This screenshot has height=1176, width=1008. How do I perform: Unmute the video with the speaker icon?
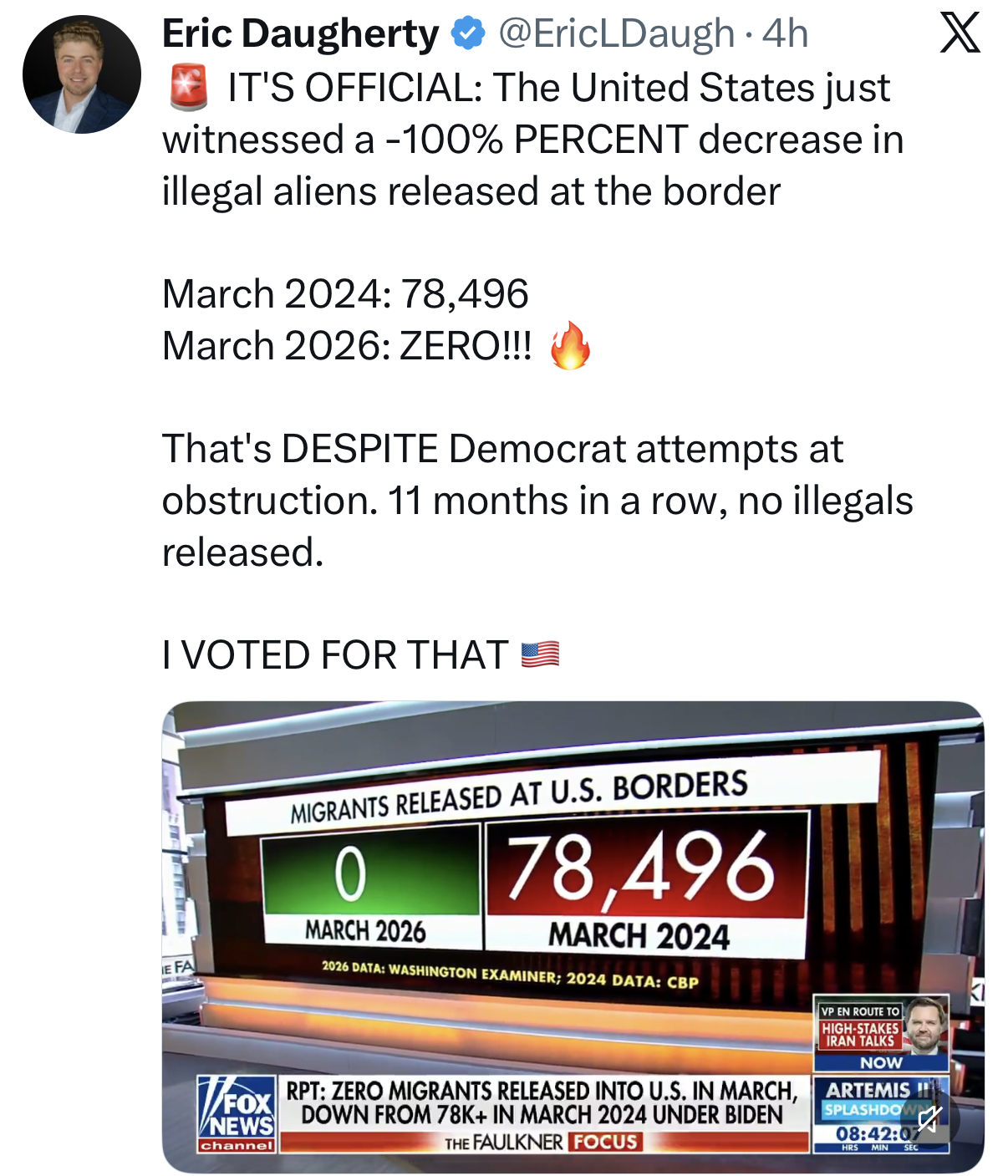[930, 1118]
